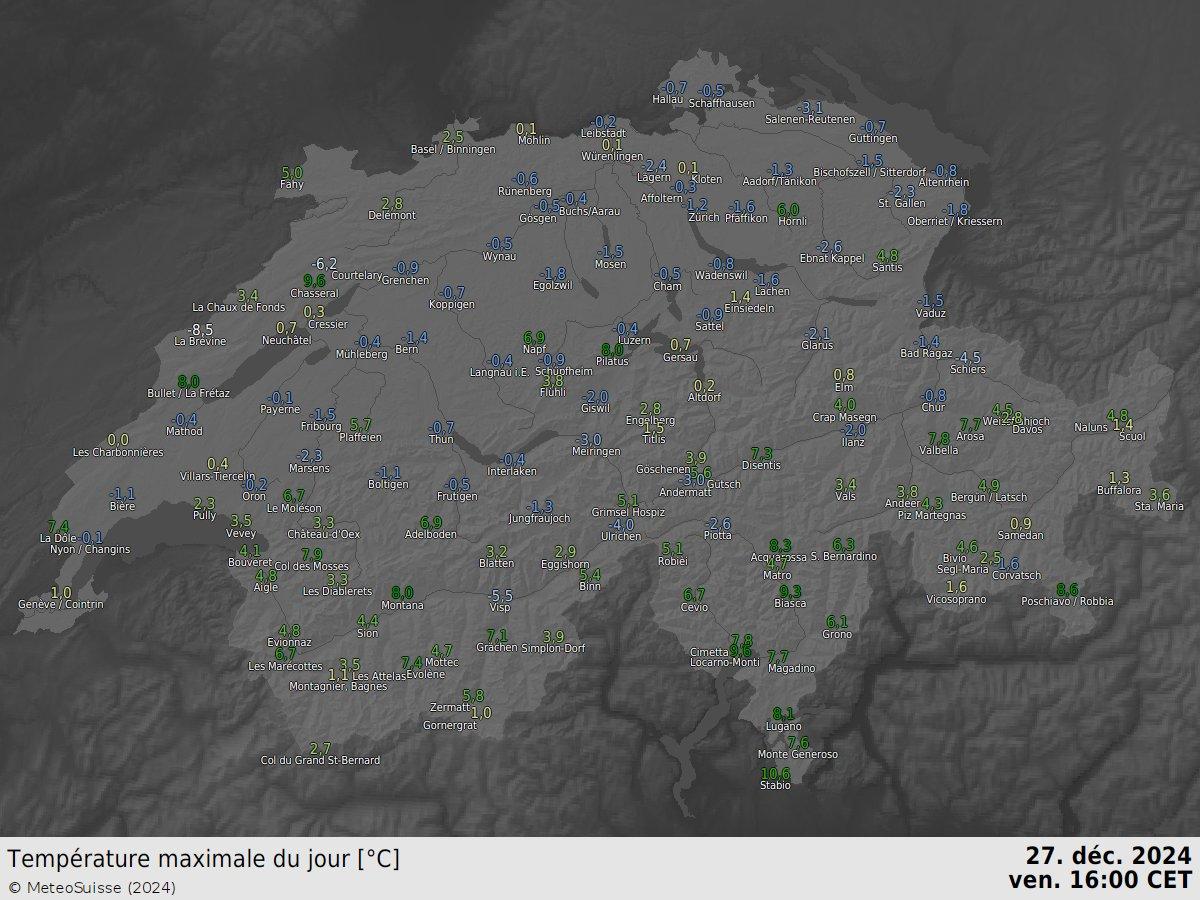Click the Vicosoprano station label

pos(956,599)
